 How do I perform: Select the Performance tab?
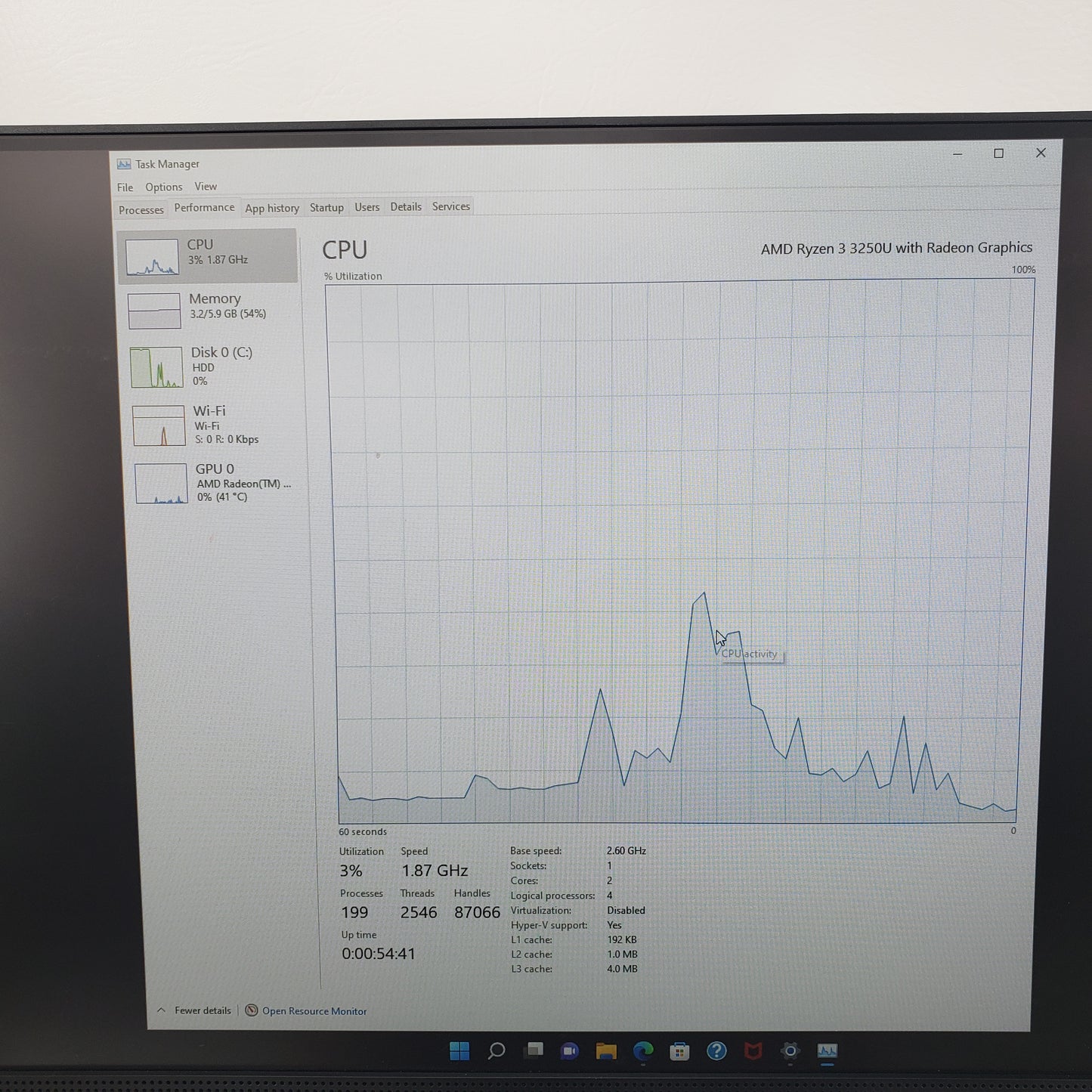tap(204, 207)
